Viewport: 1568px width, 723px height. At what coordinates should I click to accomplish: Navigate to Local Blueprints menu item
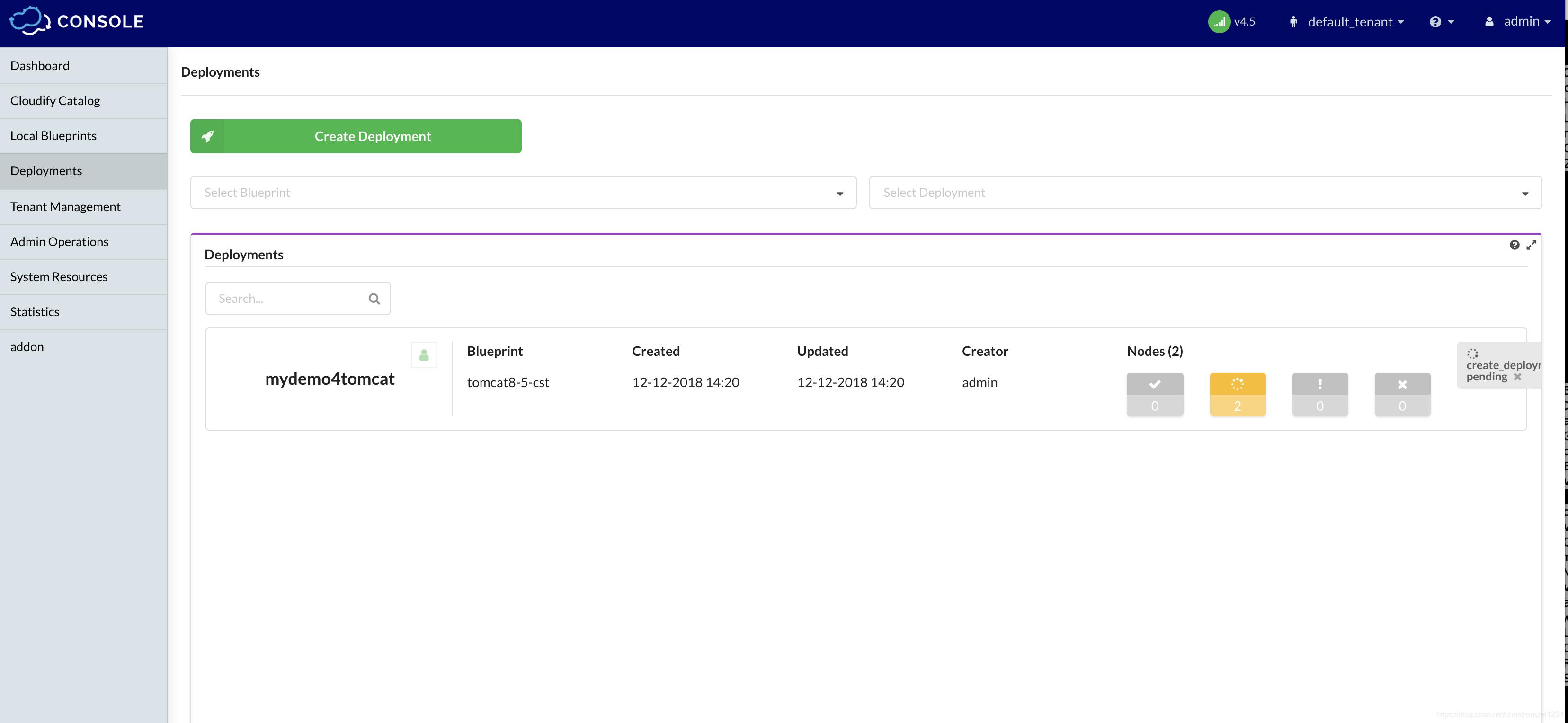click(x=53, y=135)
